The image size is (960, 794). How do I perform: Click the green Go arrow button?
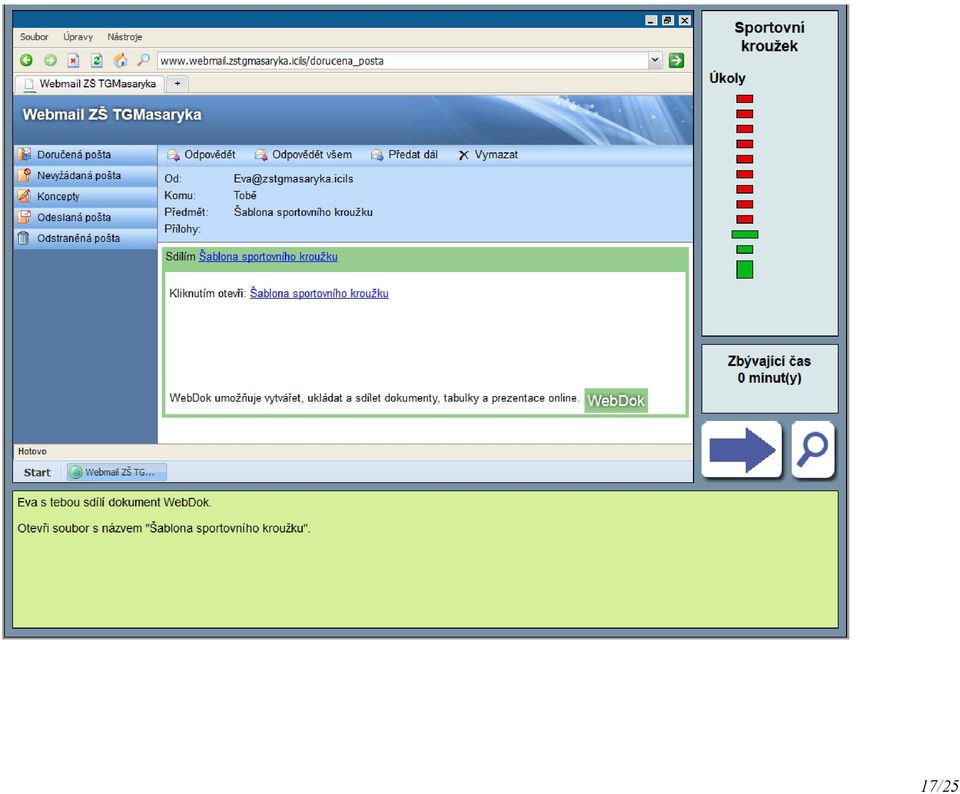coord(677,60)
